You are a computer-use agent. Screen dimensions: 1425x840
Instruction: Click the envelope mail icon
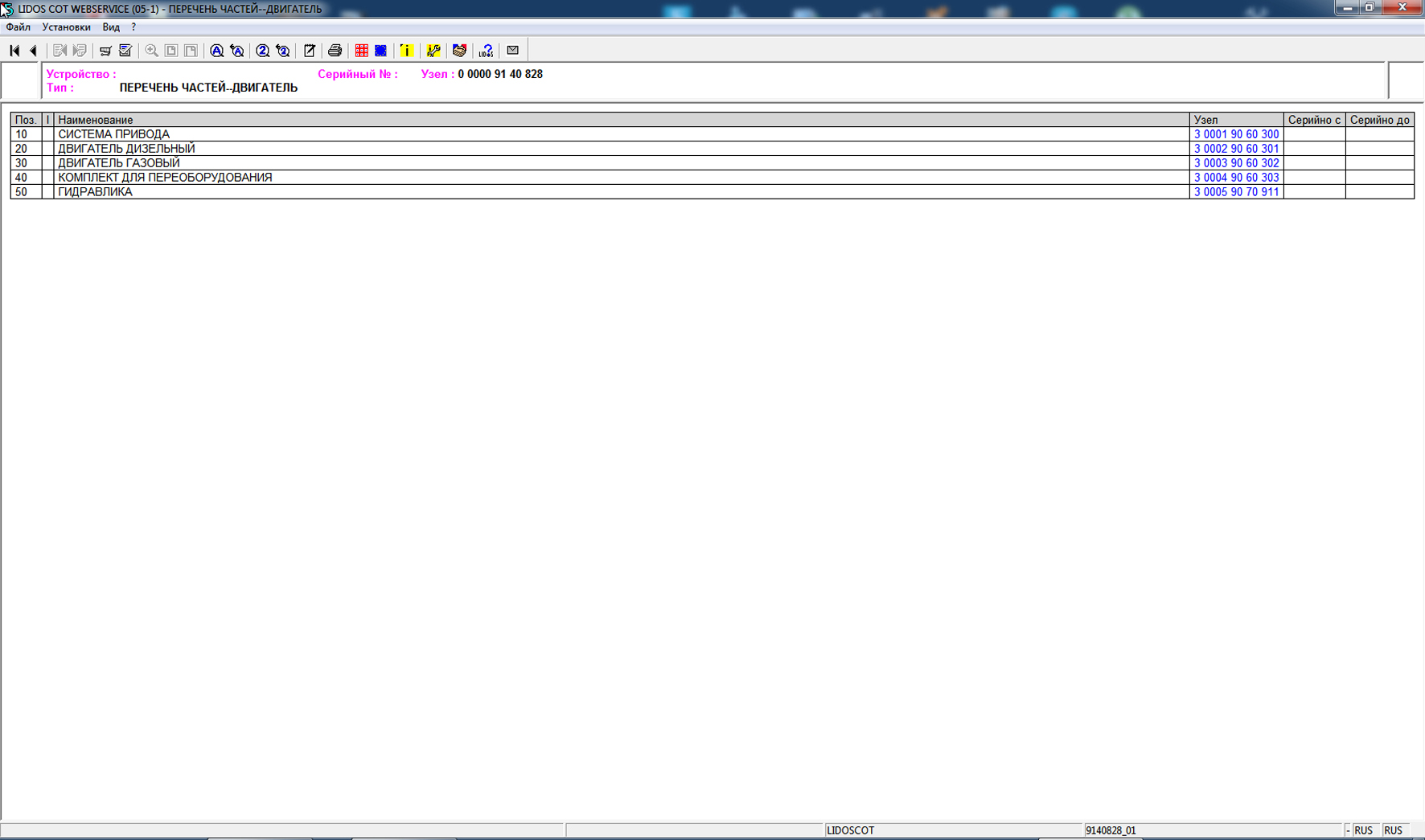click(x=512, y=51)
